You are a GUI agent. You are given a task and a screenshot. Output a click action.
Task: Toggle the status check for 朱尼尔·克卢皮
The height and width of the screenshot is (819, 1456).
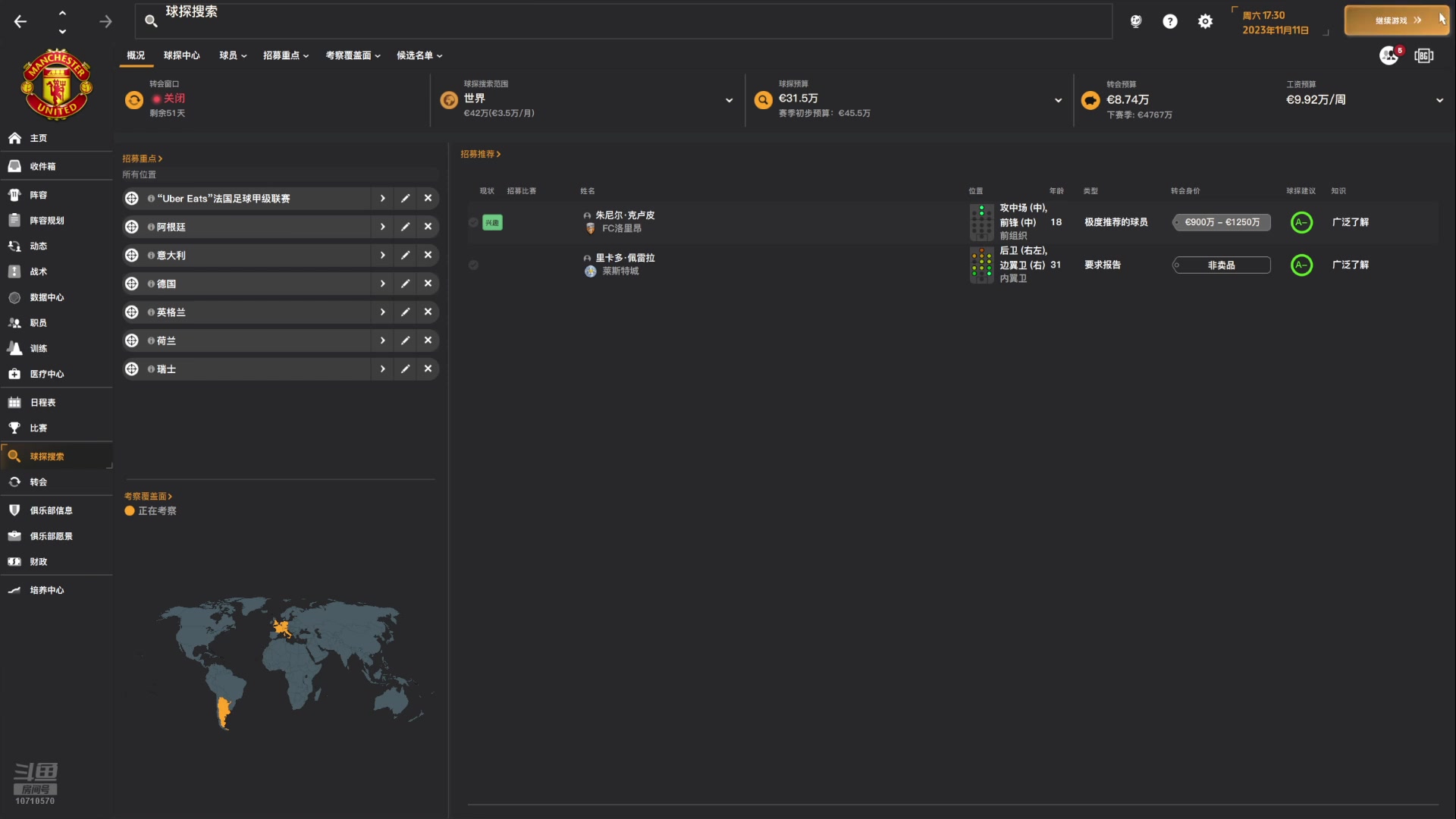tap(473, 222)
